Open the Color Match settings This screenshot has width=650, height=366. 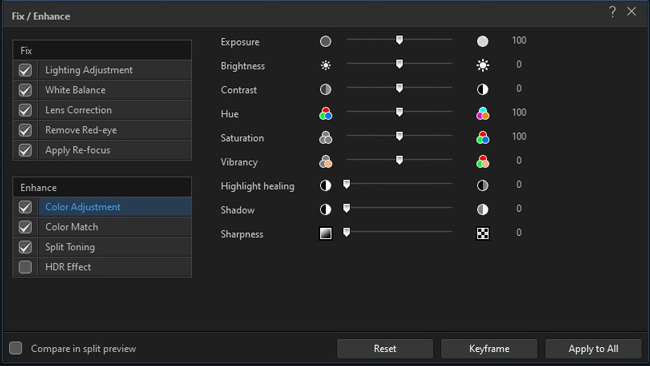[115, 227]
